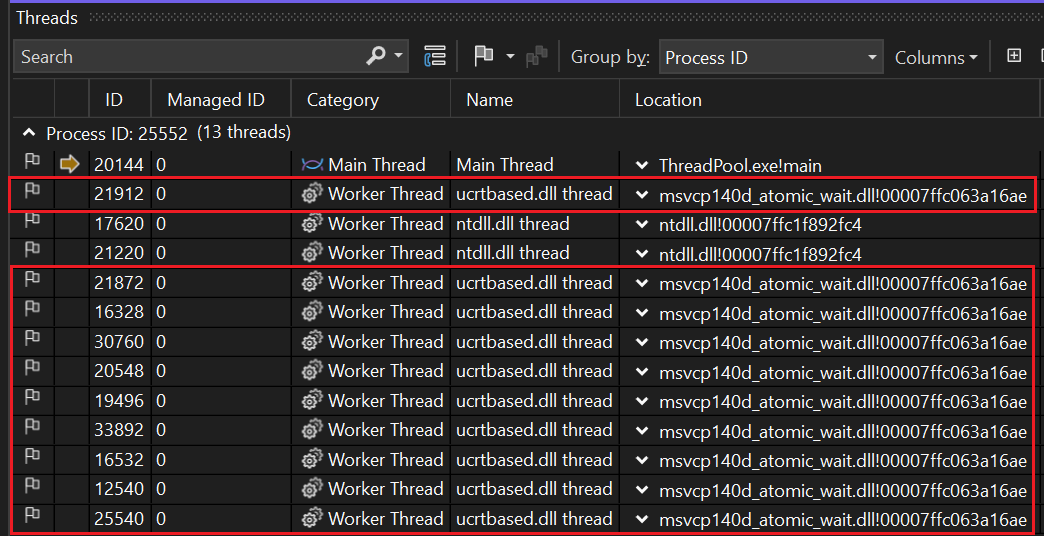Screen dimensions: 1044x536
Task: Click the grayed-out flagged threads only icon
Action: click(537, 57)
